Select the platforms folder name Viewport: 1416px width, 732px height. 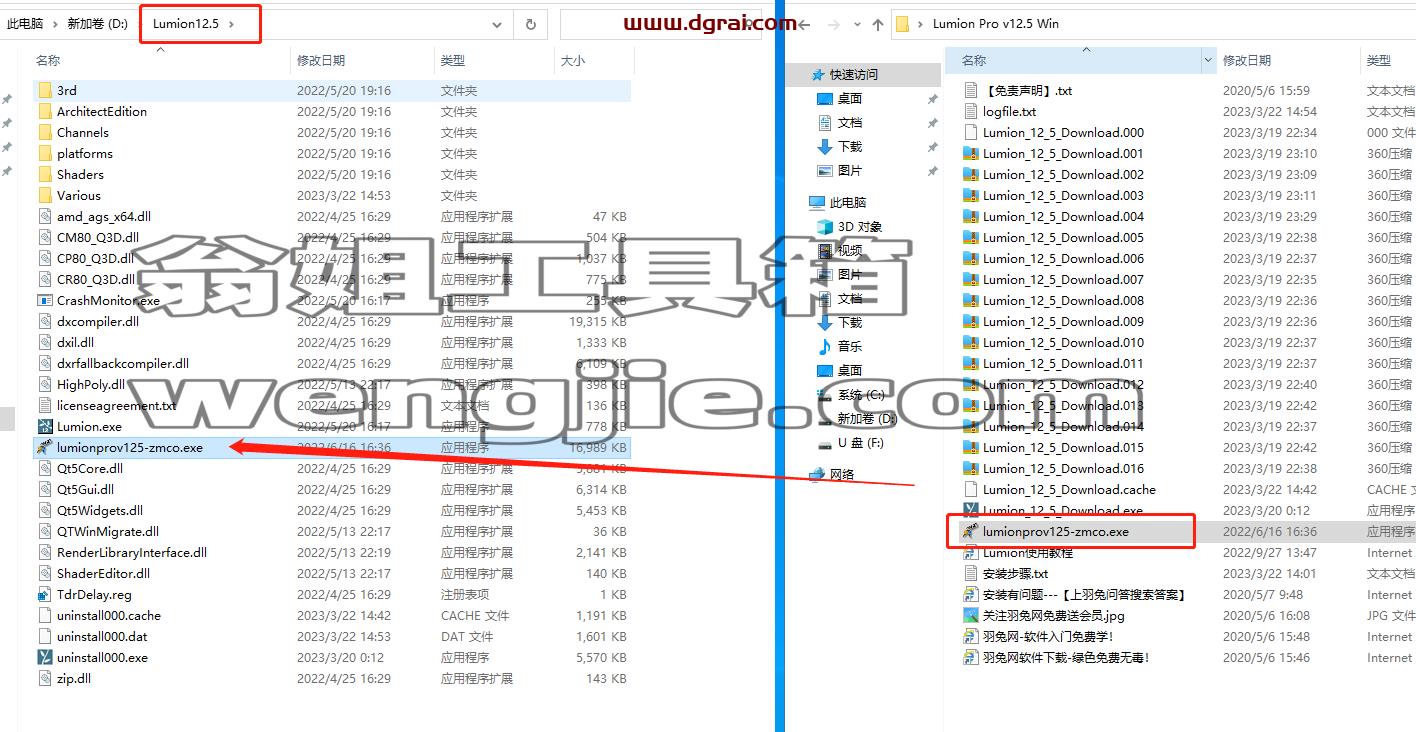[x=85, y=153]
